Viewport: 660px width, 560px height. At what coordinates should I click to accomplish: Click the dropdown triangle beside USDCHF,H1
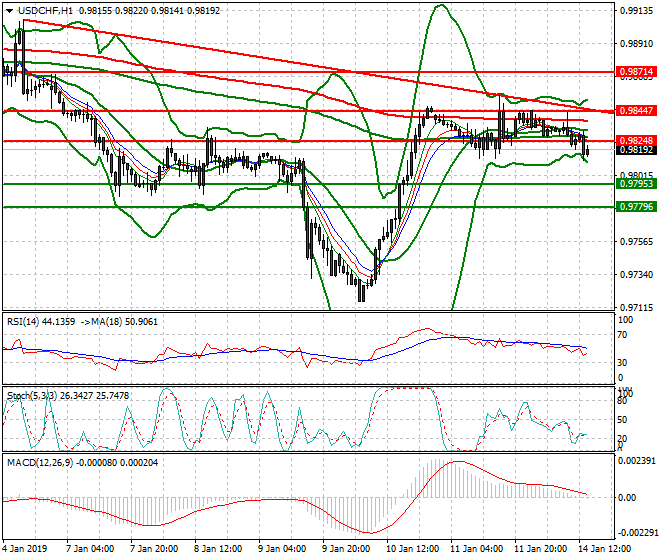[x=9, y=11]
